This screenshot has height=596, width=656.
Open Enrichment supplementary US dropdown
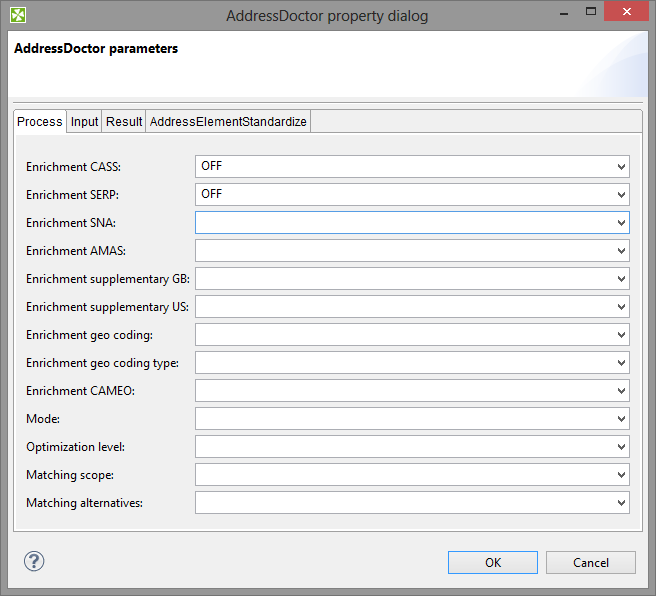point(621,306)
